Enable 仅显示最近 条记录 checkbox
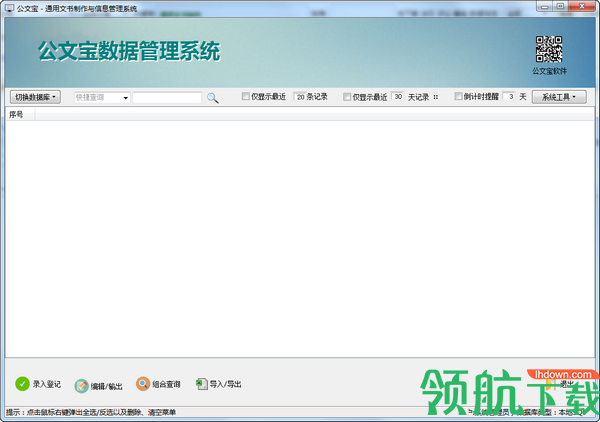Screen dimensions: 600x422 246,96
